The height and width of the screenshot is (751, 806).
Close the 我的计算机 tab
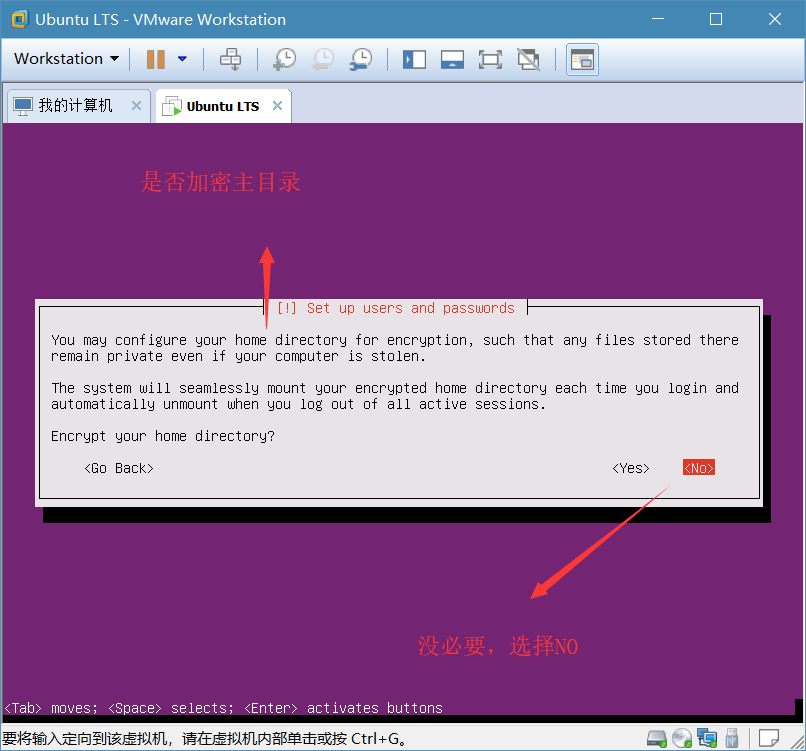click(x=136, y=106)
